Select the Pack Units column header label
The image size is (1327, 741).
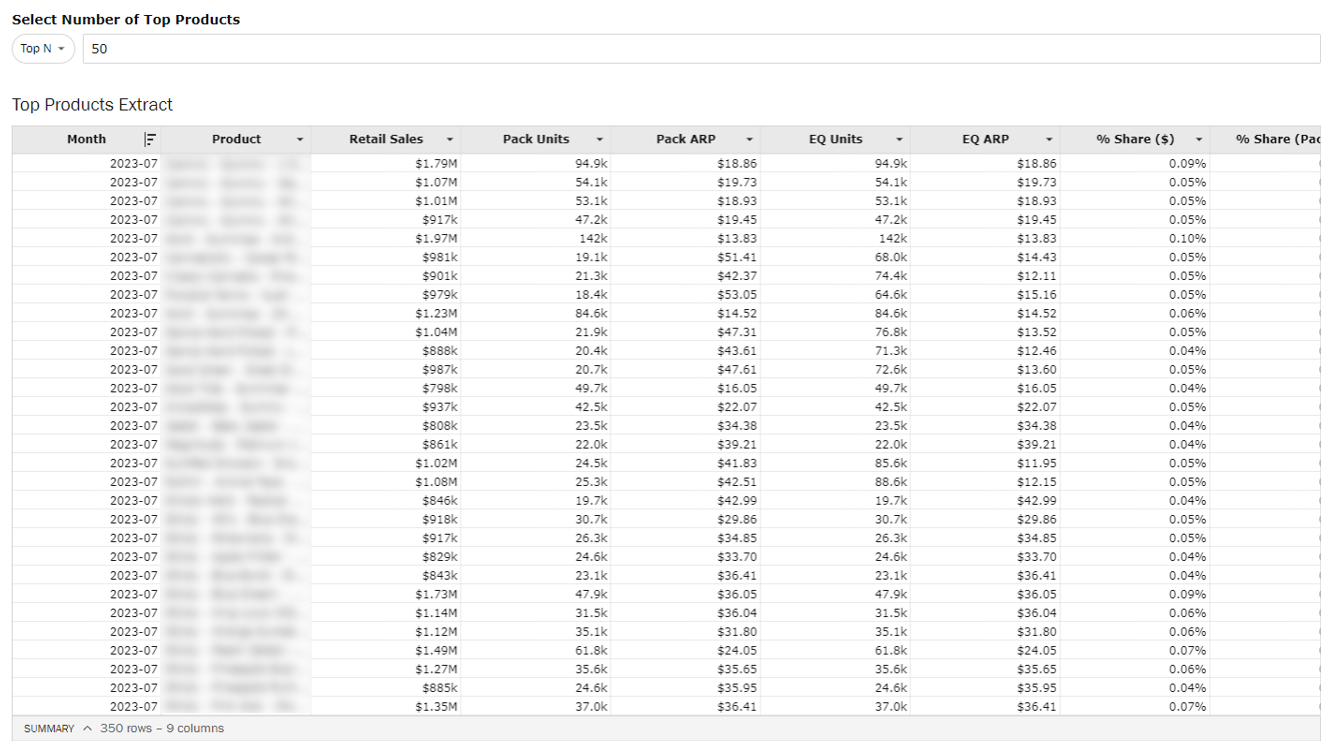click(x=536, y=140)
